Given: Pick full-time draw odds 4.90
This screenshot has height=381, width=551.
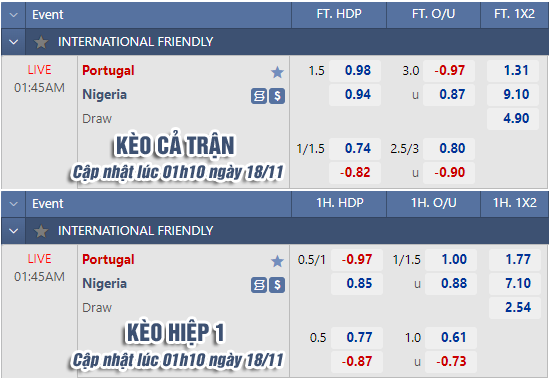Looking at the screenshot, I should pyautogui.click(x=513, y=118).
